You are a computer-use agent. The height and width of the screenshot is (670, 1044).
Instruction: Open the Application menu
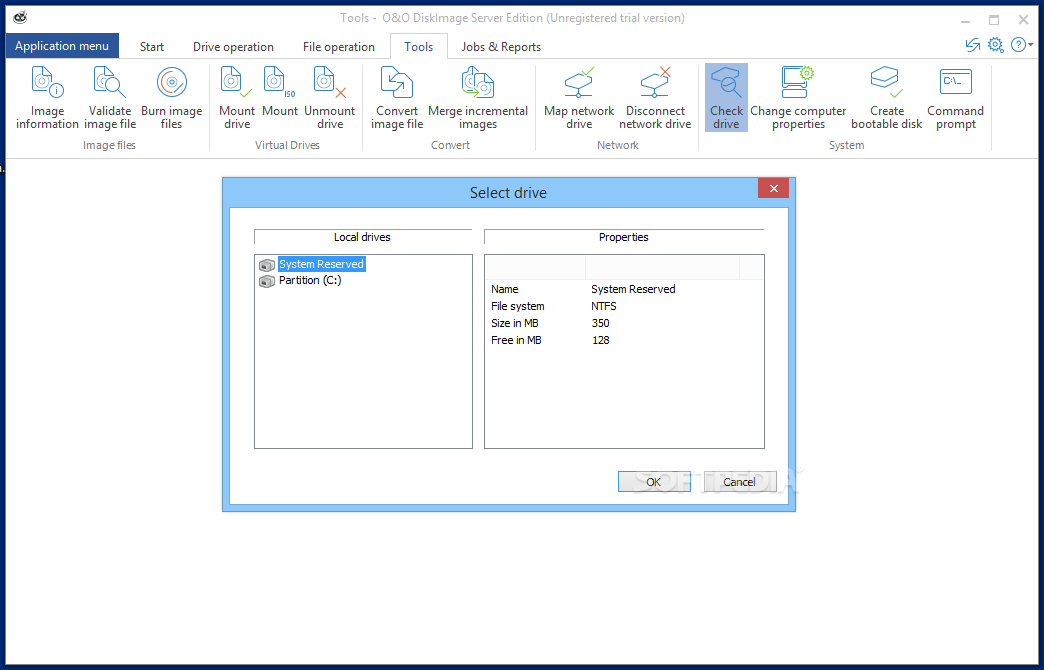click(62, 46)
